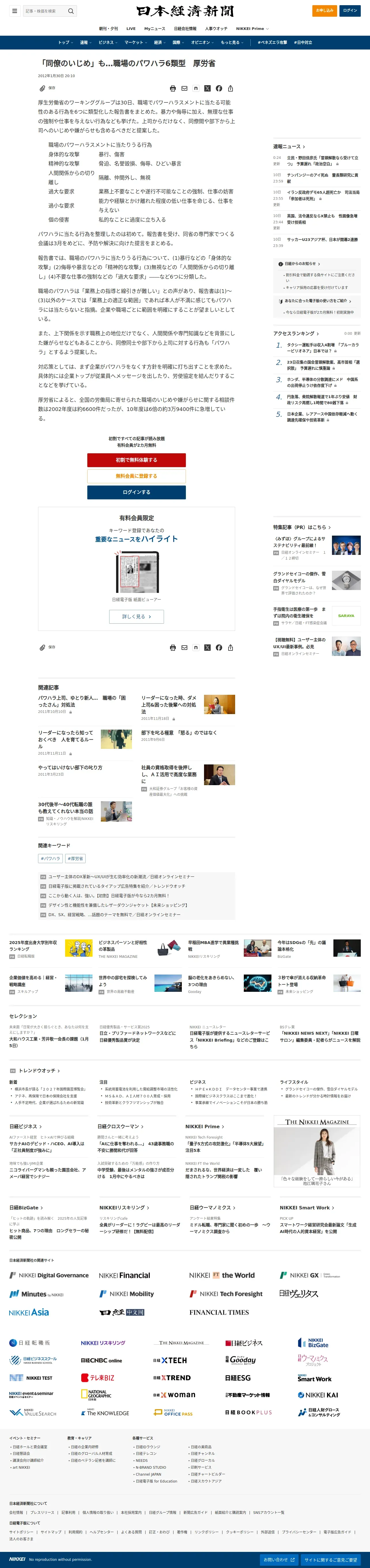
Task: Open the SARAYA thumbnail in 特集記事
Action: pos(346,616)
